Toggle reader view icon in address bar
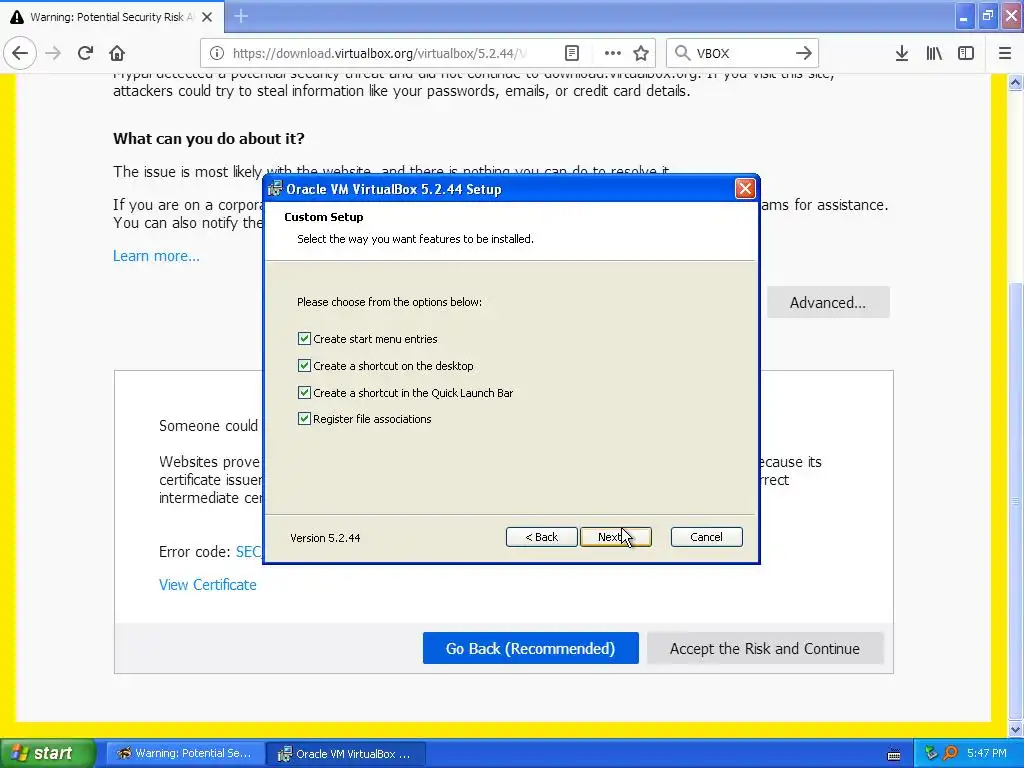Screen dimensions: 1024x768 [571, 53]
